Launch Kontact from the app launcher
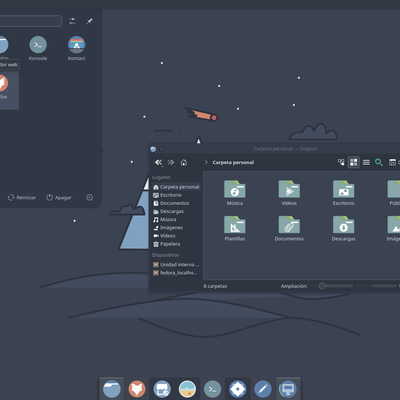The image size is (400, 400). [x=77, y=48]
